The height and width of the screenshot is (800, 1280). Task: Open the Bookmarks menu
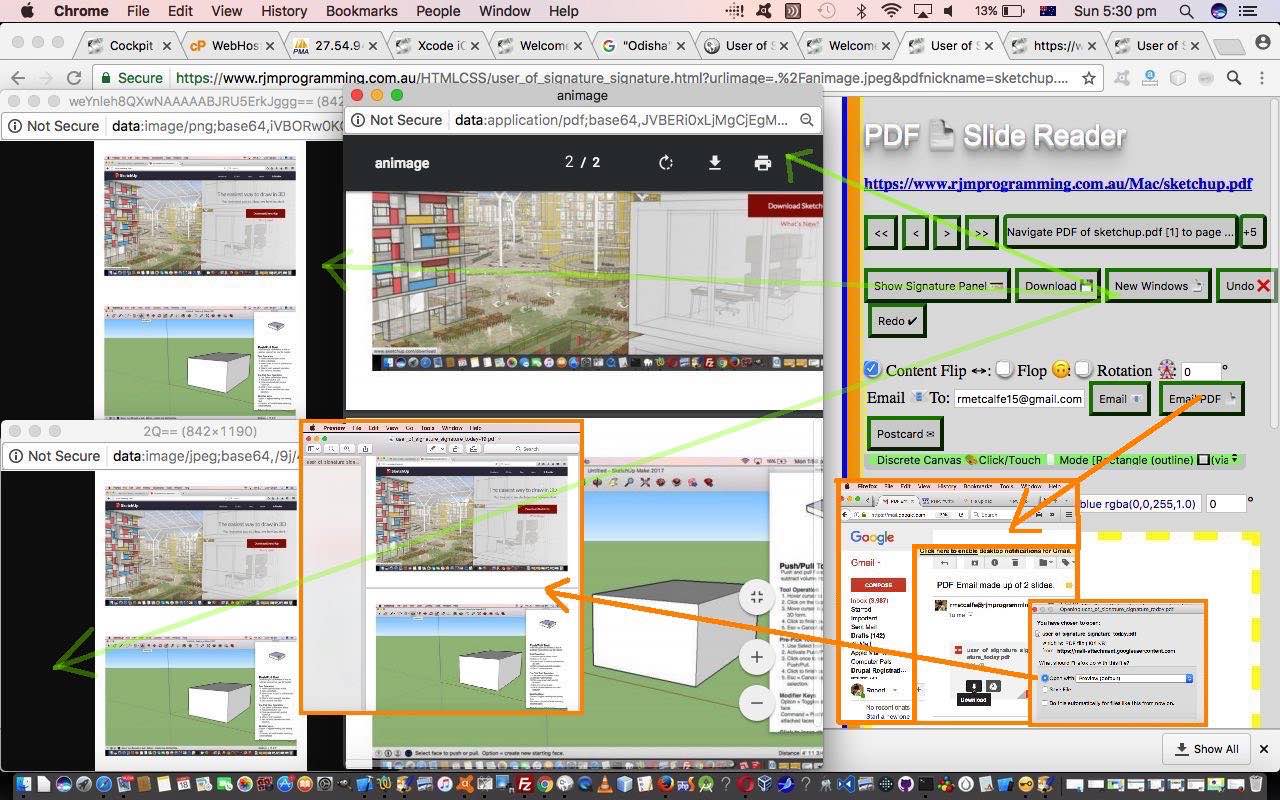tap(362, 11)
